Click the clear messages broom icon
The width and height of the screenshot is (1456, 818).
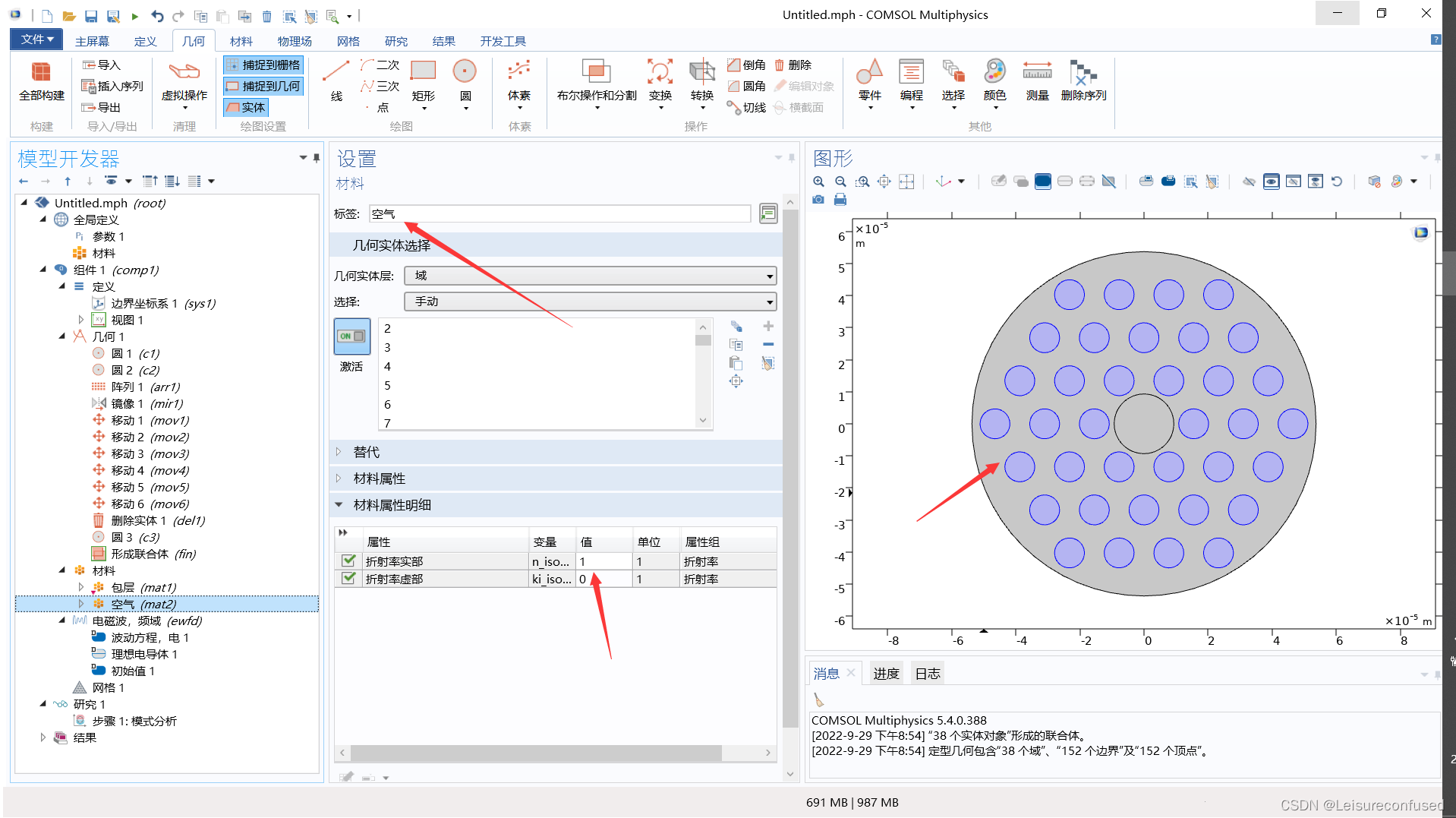(x=818, y=700)
